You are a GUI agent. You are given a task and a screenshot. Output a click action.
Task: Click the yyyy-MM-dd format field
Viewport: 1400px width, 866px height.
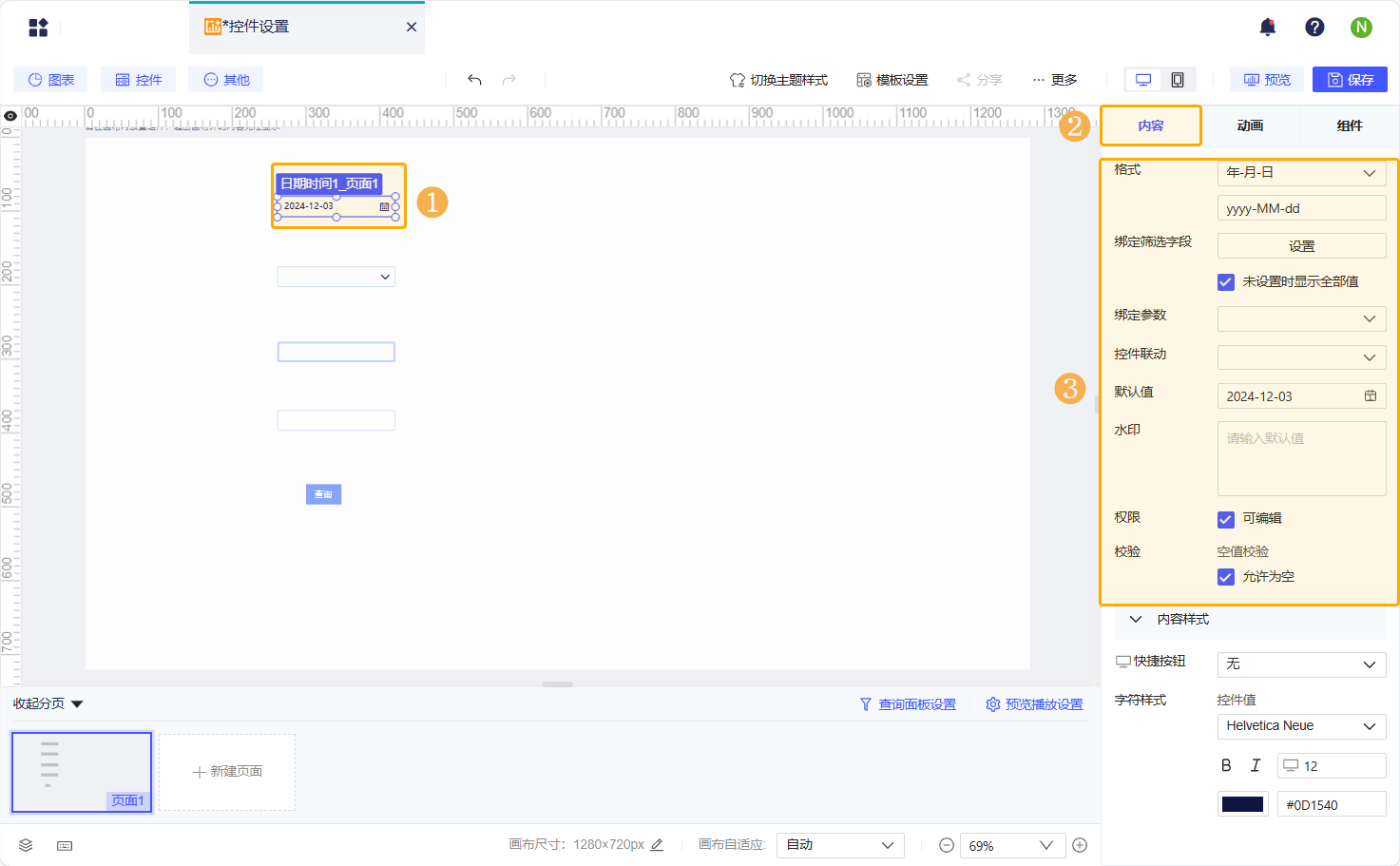coord(1301,208)
